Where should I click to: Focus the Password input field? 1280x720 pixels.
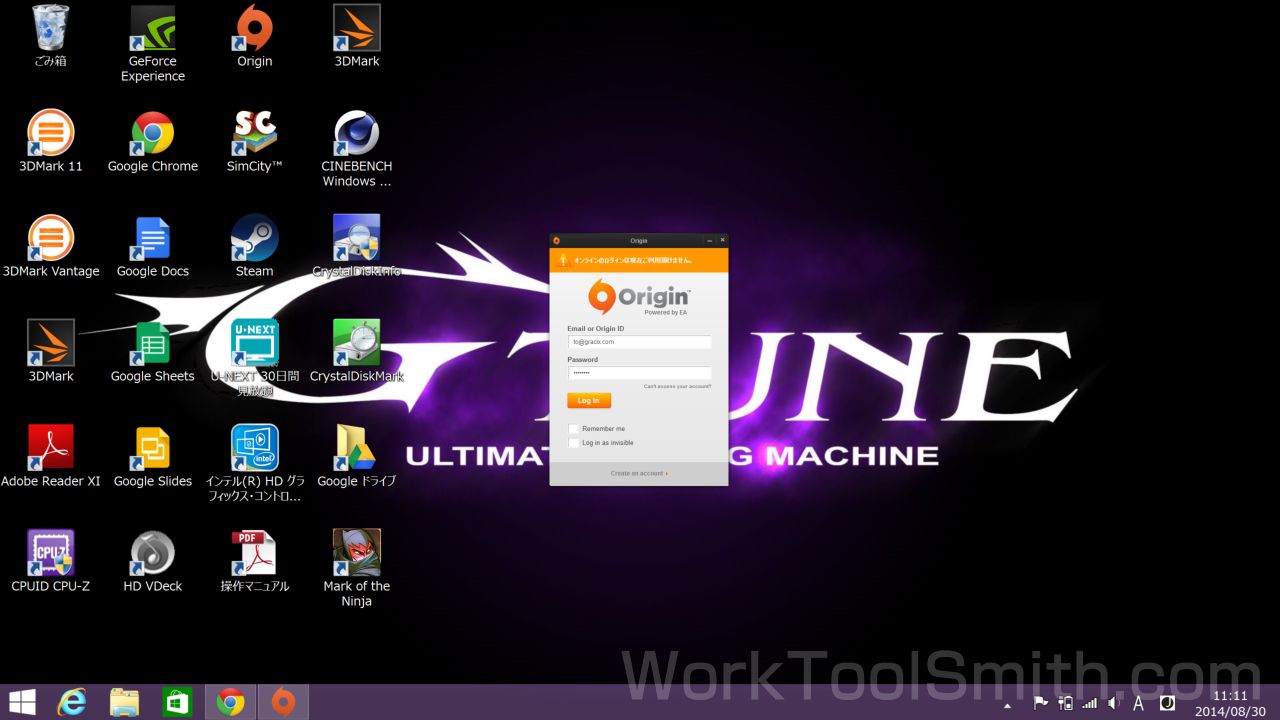click(639, 373)
